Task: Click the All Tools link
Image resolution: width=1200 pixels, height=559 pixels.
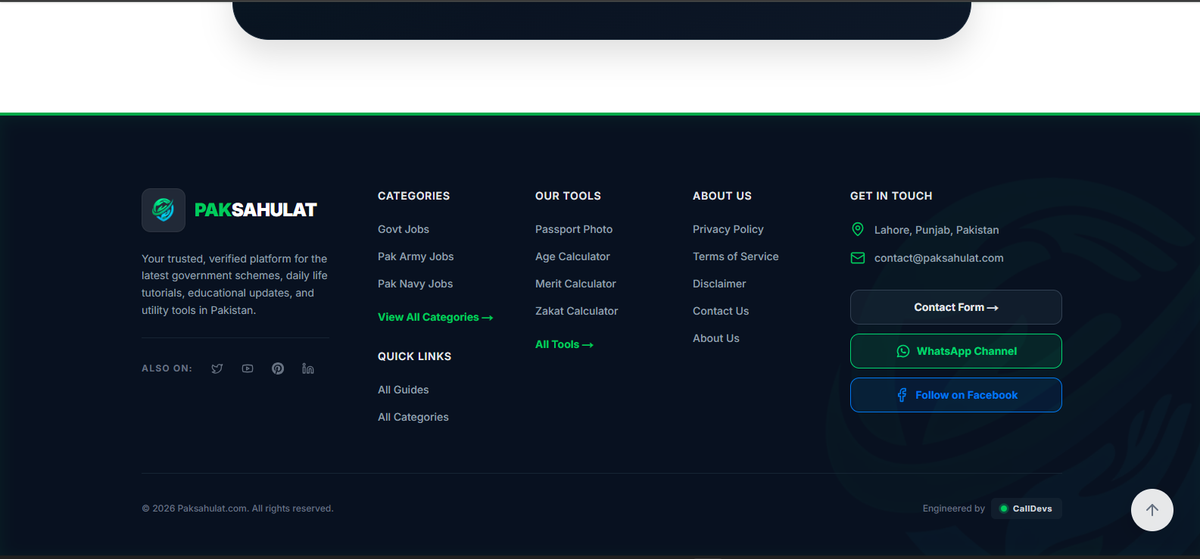Action: pyautogui.click(x=564, y=344)
